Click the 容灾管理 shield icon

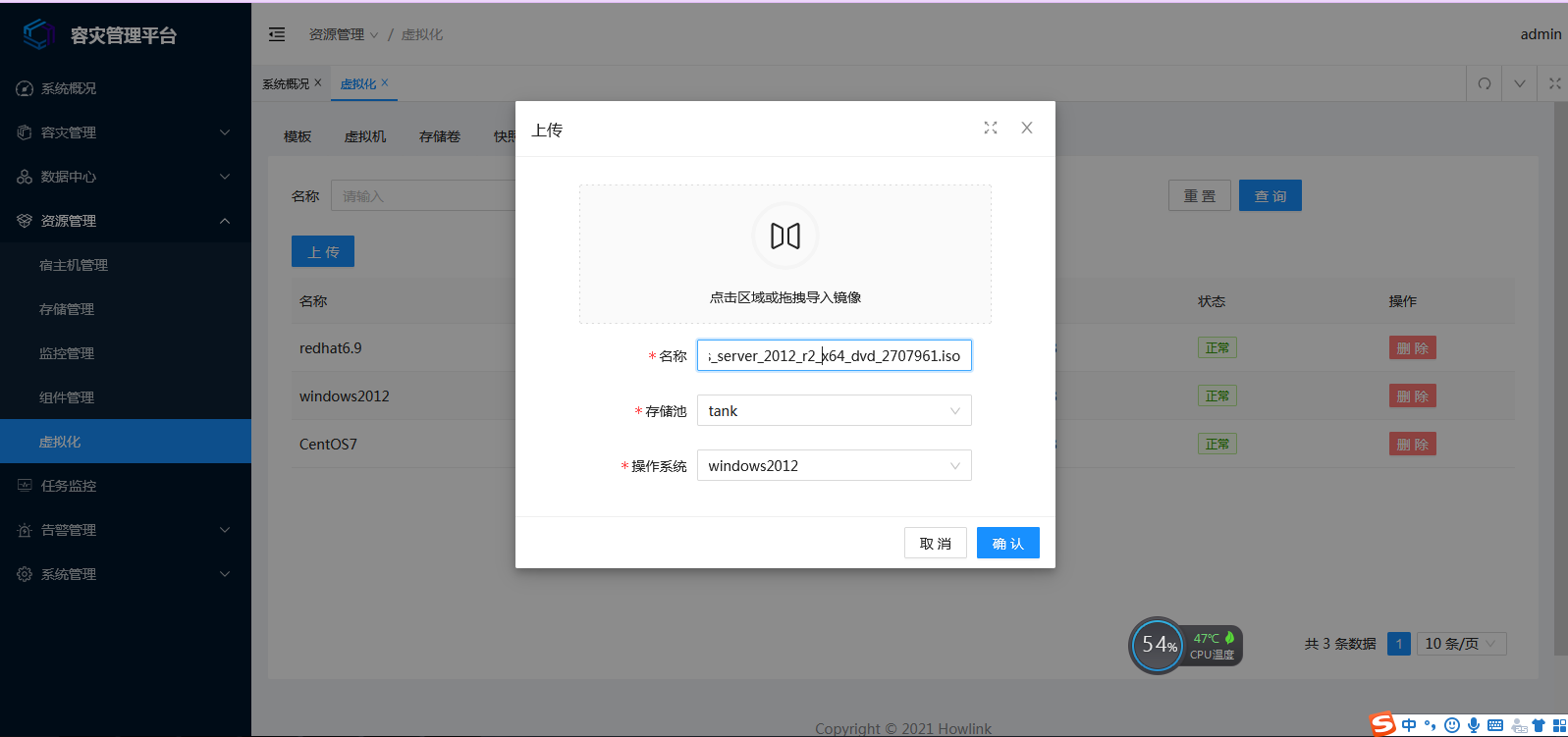(x=25, y=132)
